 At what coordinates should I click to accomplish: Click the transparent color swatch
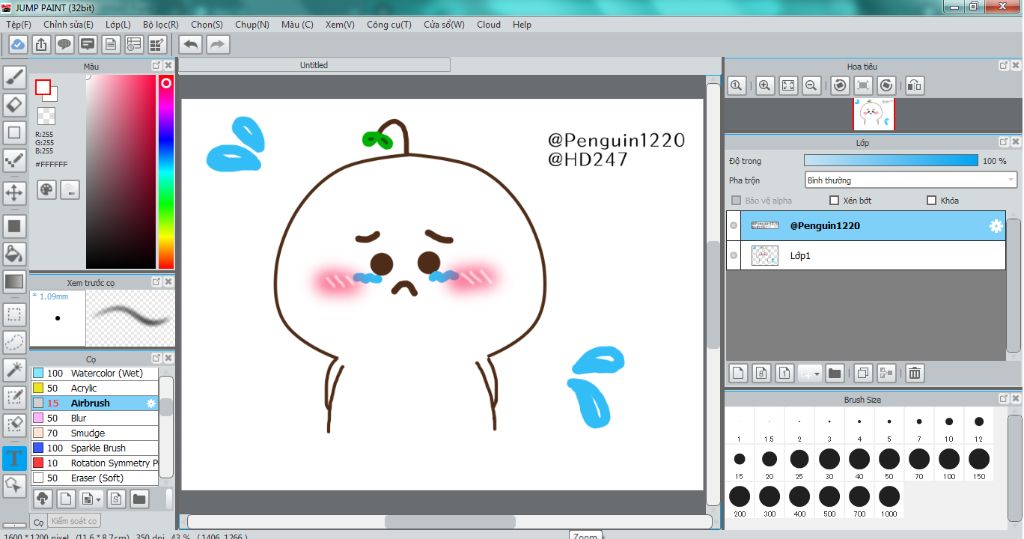[x=46, y=116]
